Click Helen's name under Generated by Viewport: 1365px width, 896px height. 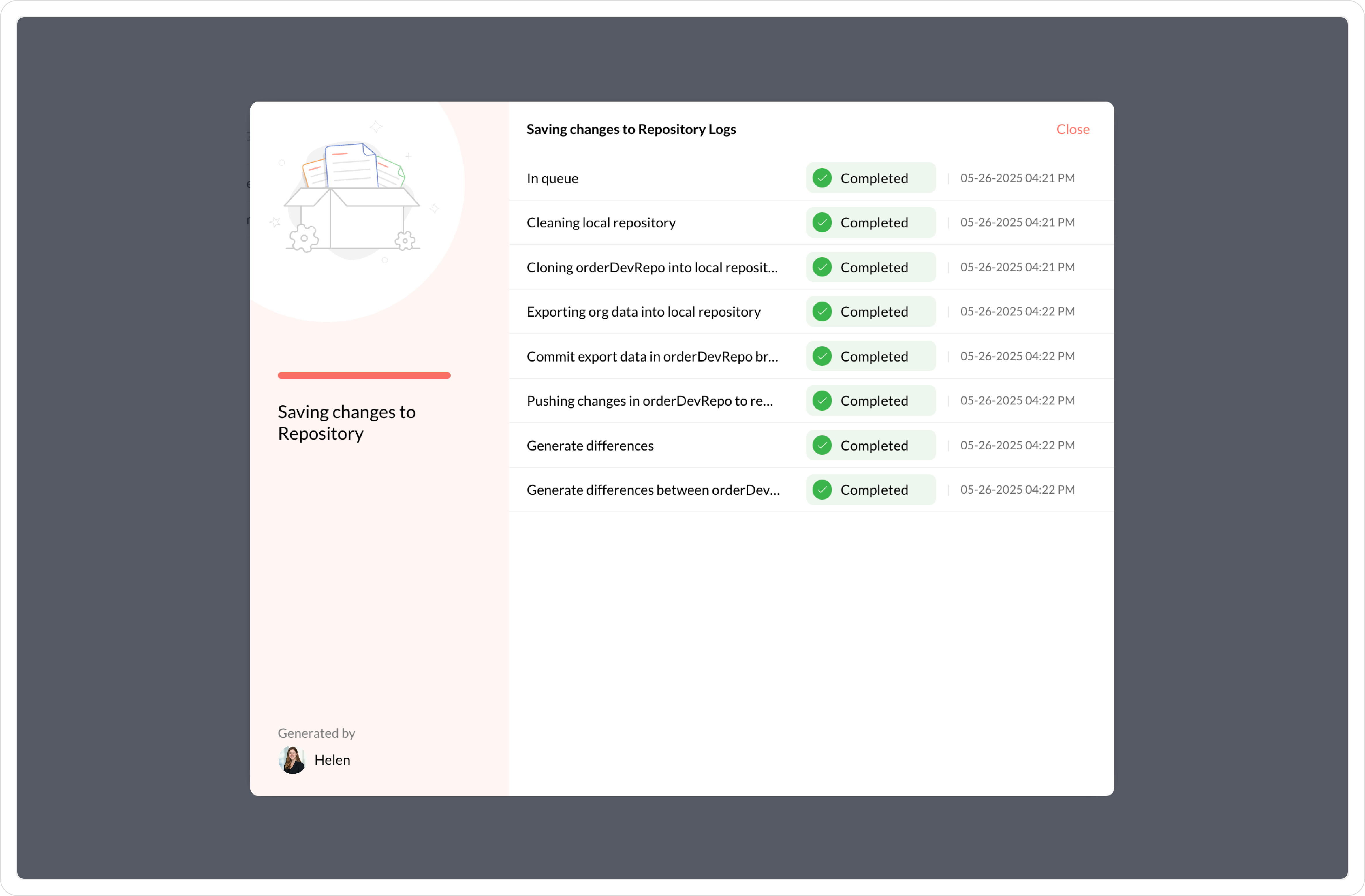[332, 760]
